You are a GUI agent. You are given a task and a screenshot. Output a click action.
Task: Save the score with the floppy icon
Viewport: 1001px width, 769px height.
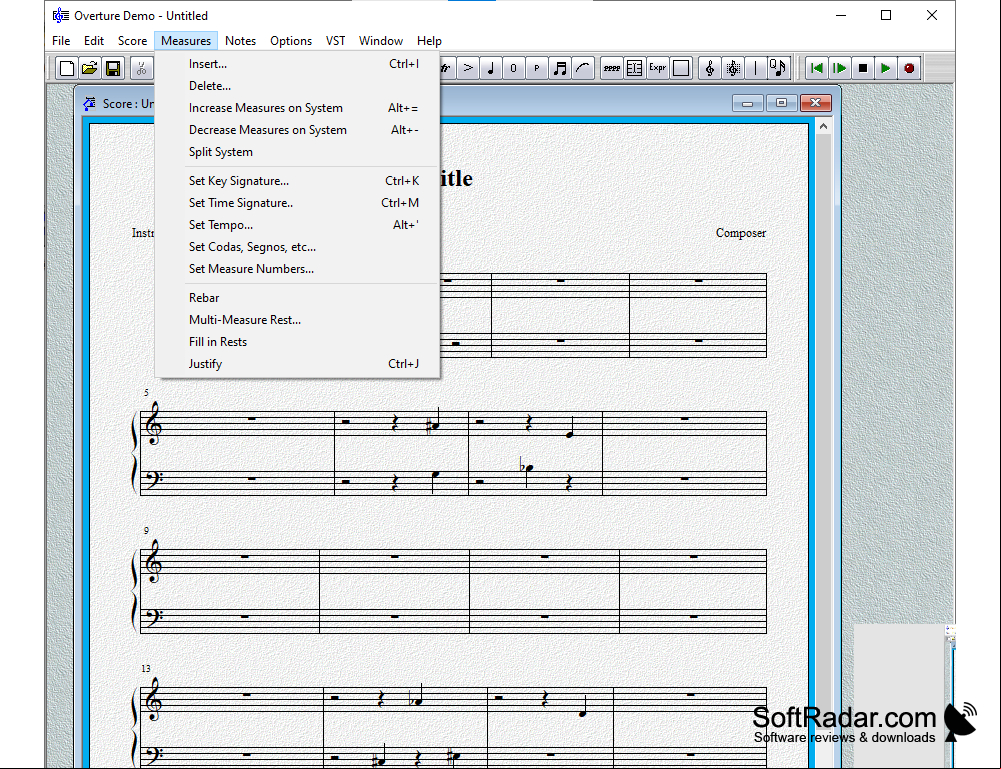[x=113, y=68]
